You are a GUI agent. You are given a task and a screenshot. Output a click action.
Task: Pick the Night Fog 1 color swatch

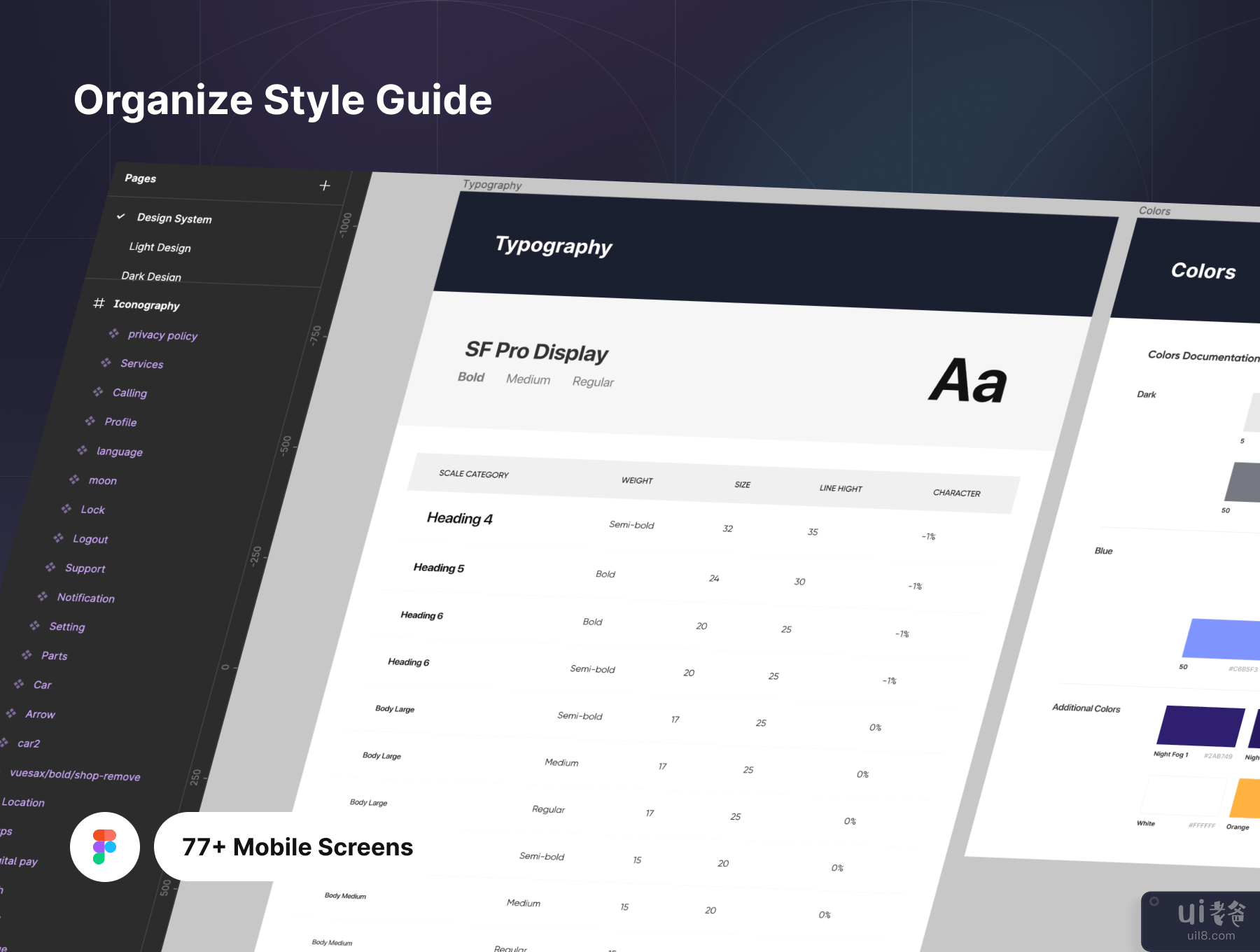pos(1200,727)
